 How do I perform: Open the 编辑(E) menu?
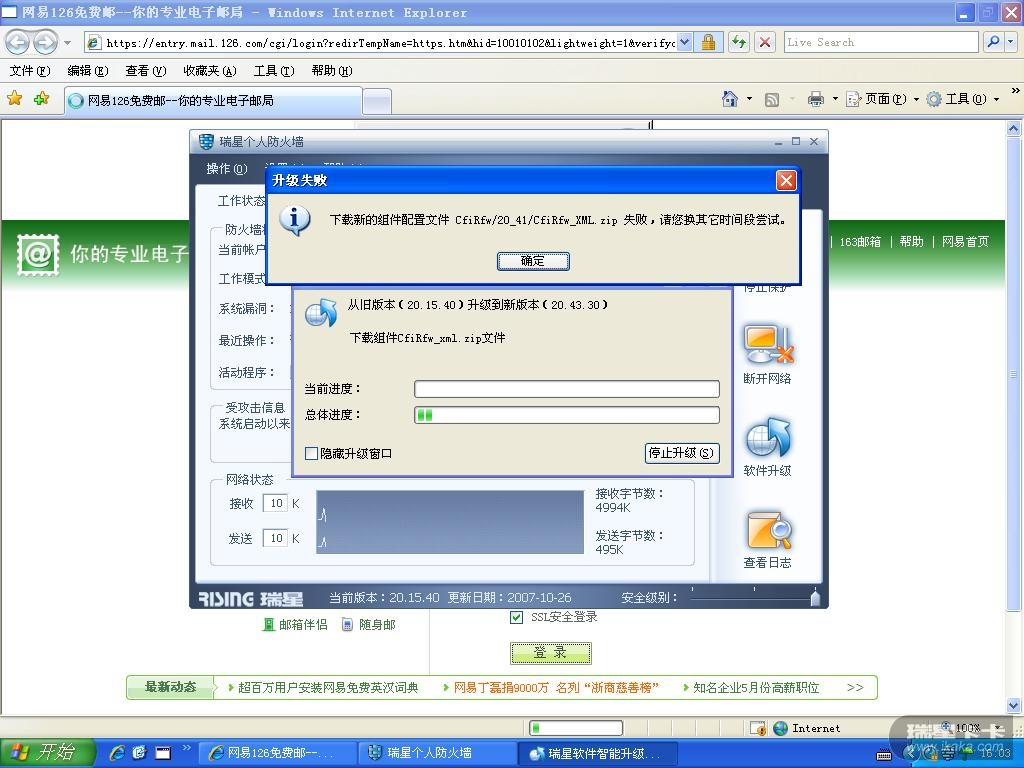point(88,71)
